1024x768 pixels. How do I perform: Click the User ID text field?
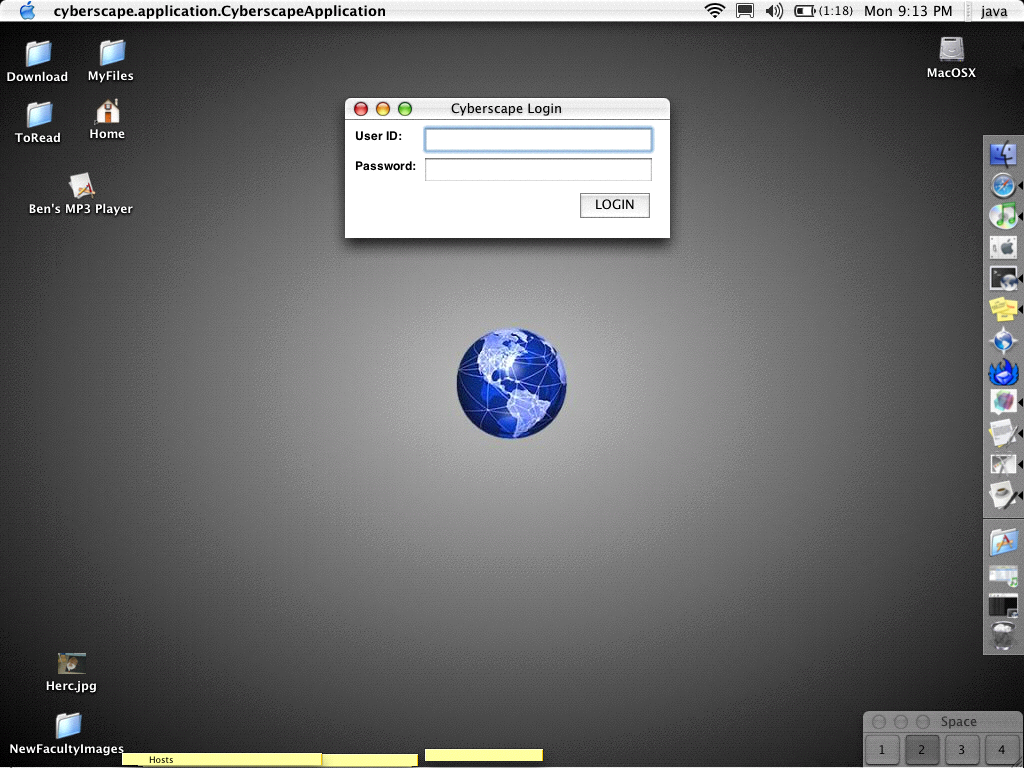click(x=538, y=139)
